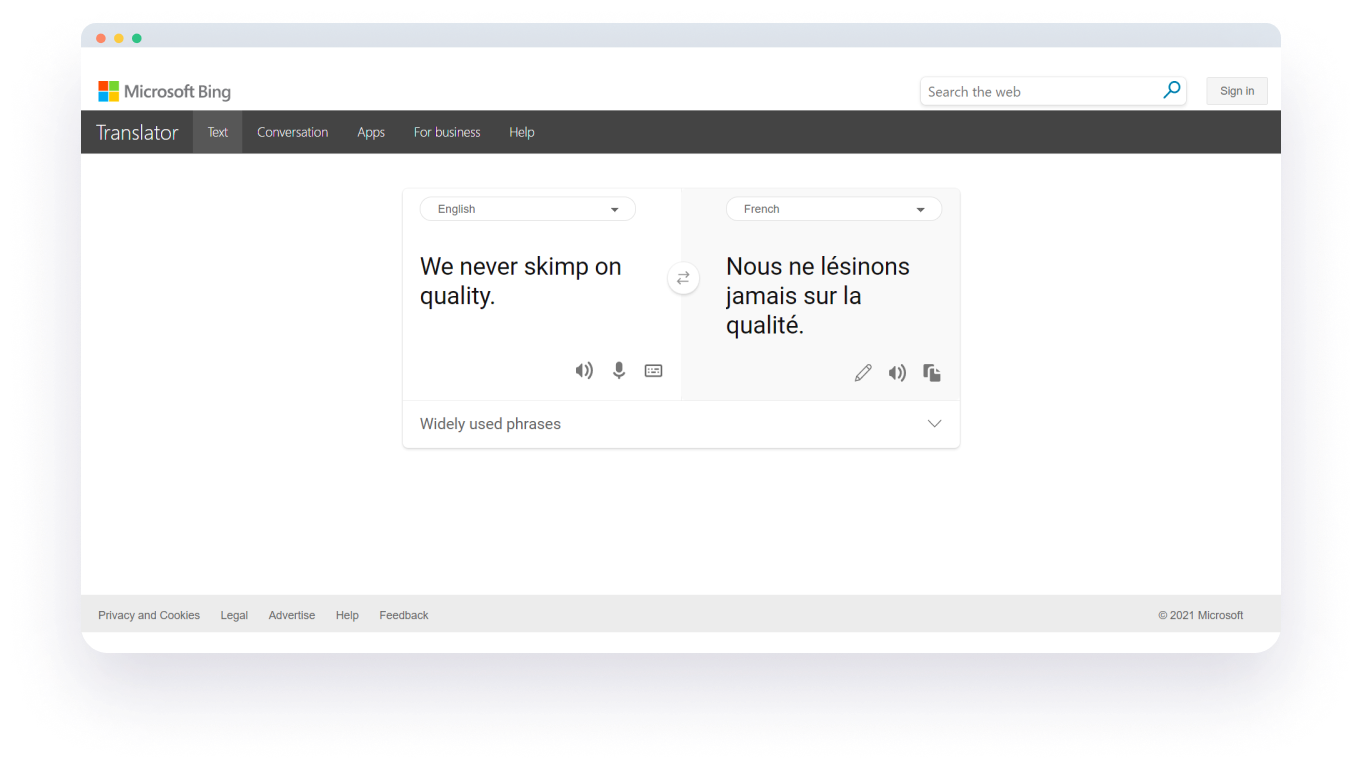Image resolution: width=1362 pixels, height=768 pixels.
Task: Edit the translation with the pencil icon
Action: [x=863, y=372]
